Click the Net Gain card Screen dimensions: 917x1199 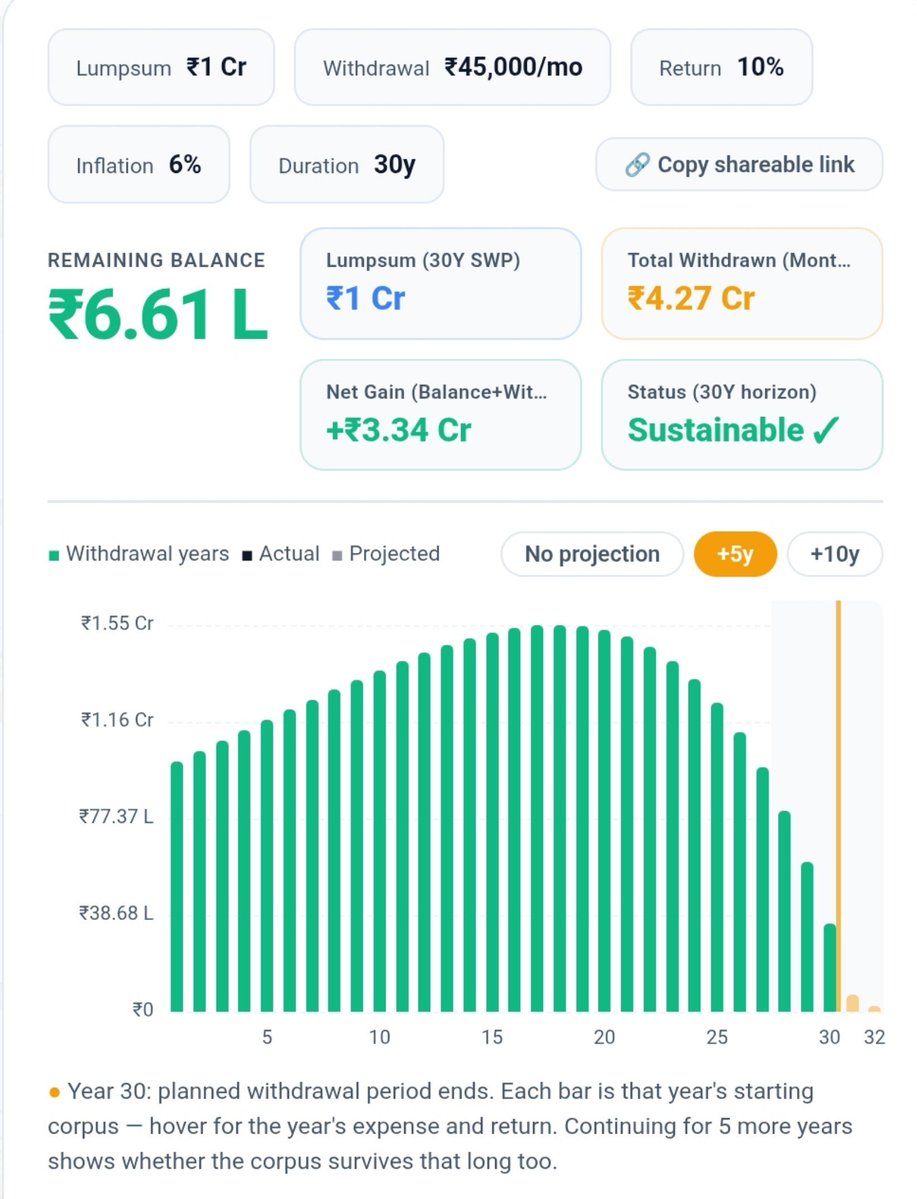pyautogui.click(x=441, y=415)
